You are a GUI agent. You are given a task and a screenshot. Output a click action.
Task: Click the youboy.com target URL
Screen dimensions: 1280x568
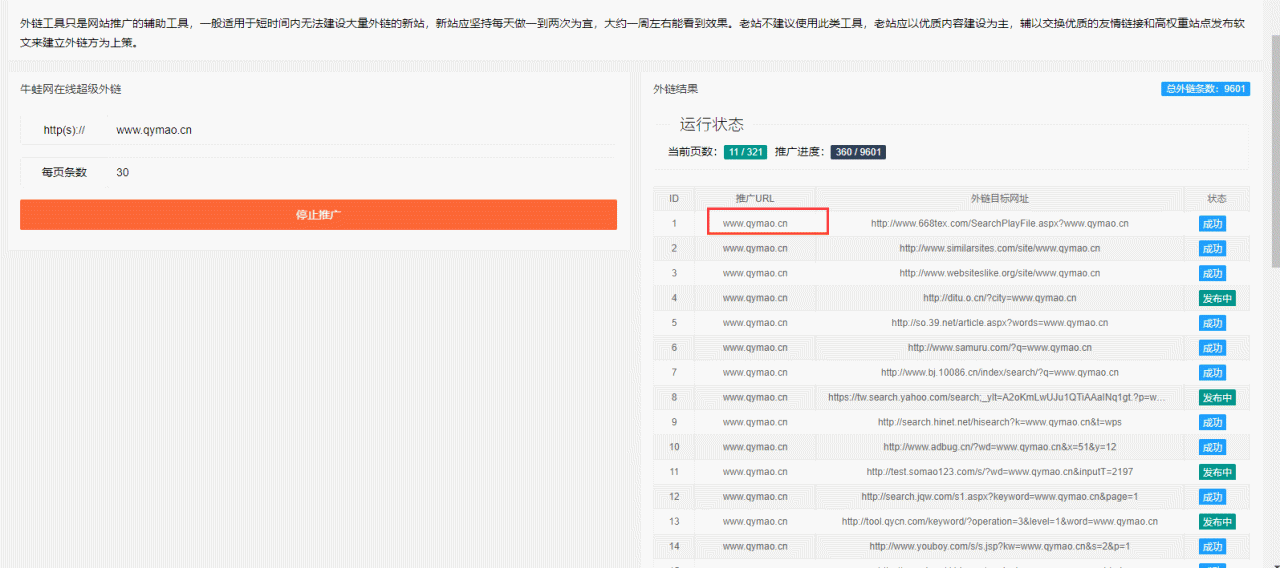pos(999,547)
